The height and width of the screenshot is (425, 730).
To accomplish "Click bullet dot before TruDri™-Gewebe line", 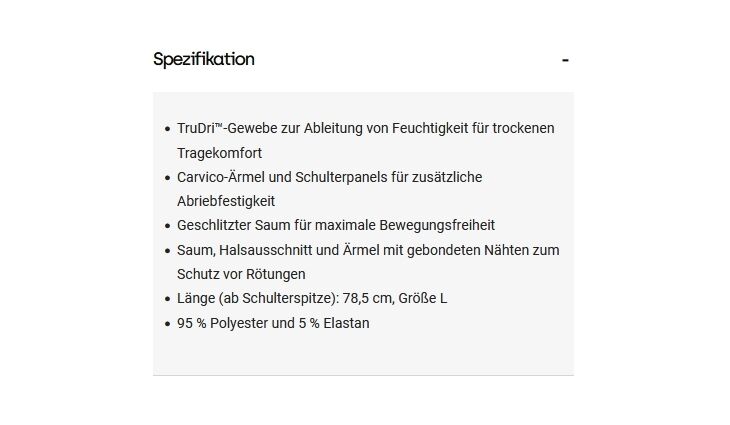I will [x=166, y=129].
